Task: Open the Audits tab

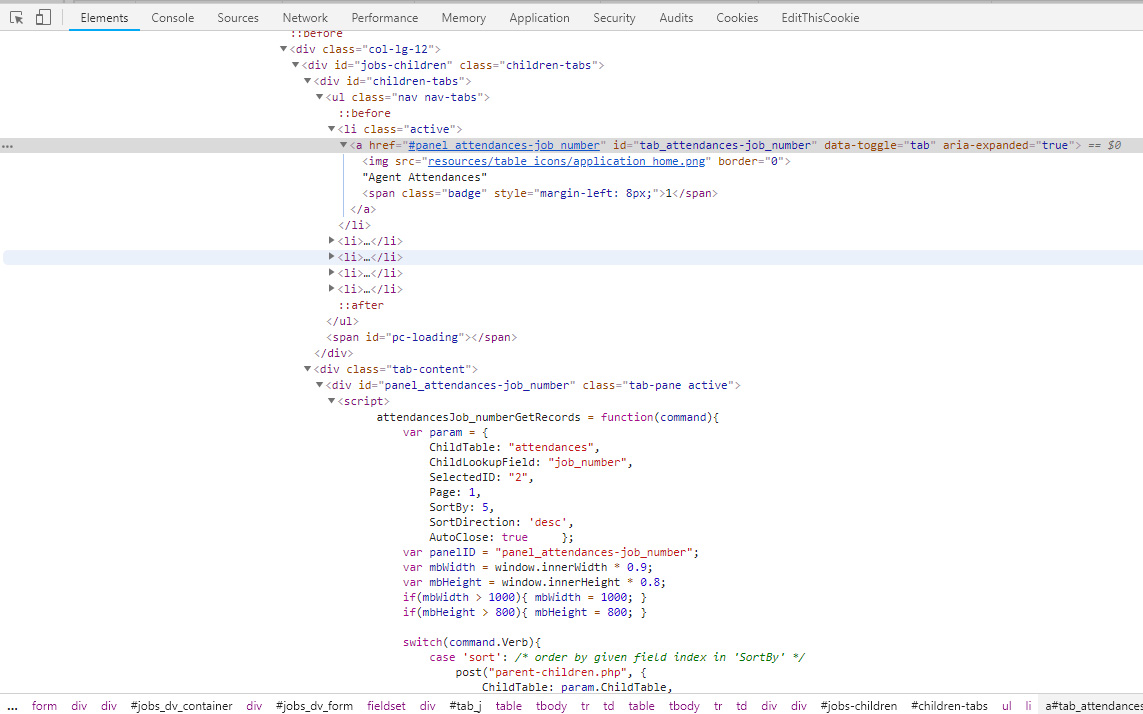Action: click(676, 18)
